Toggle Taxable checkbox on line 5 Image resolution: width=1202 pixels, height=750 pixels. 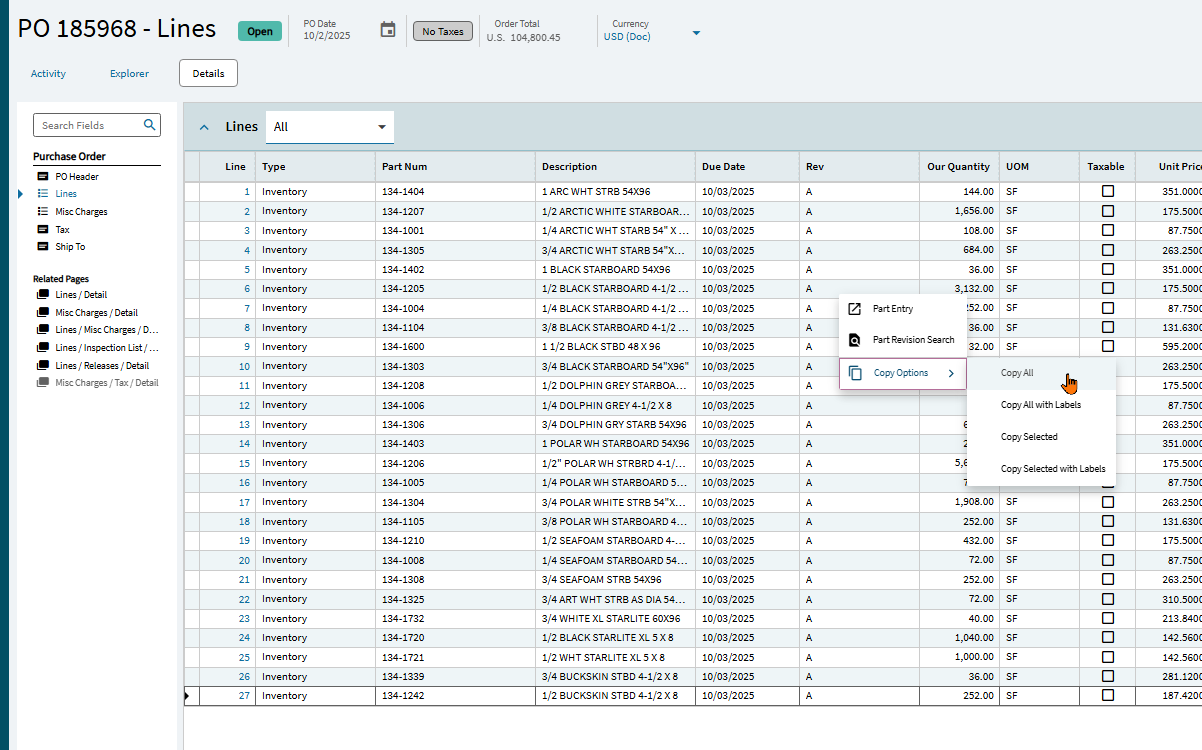(1108, 269)
